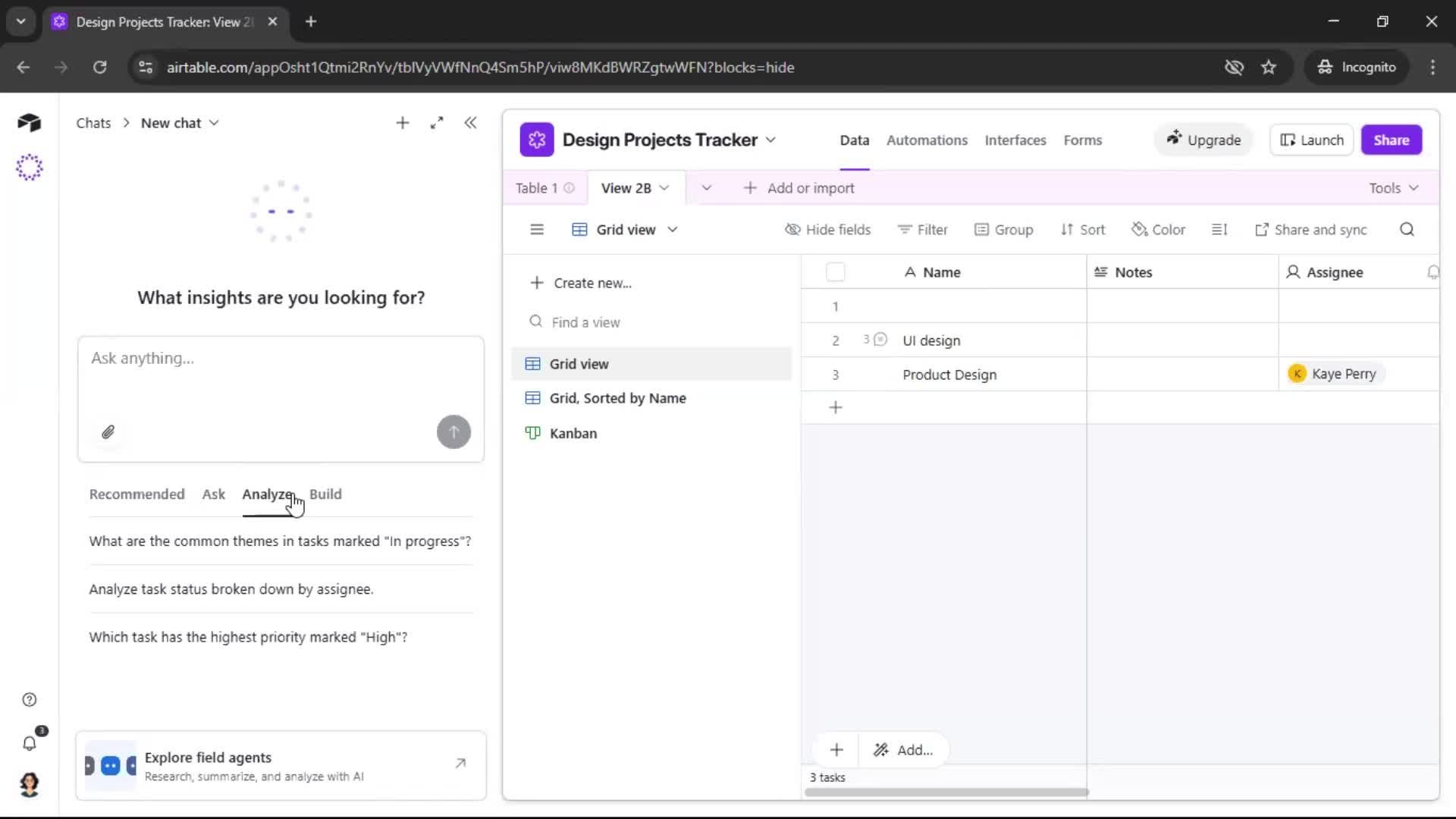
Task: Toggle select-all checkbox in header
Action: tap(835, 272)
